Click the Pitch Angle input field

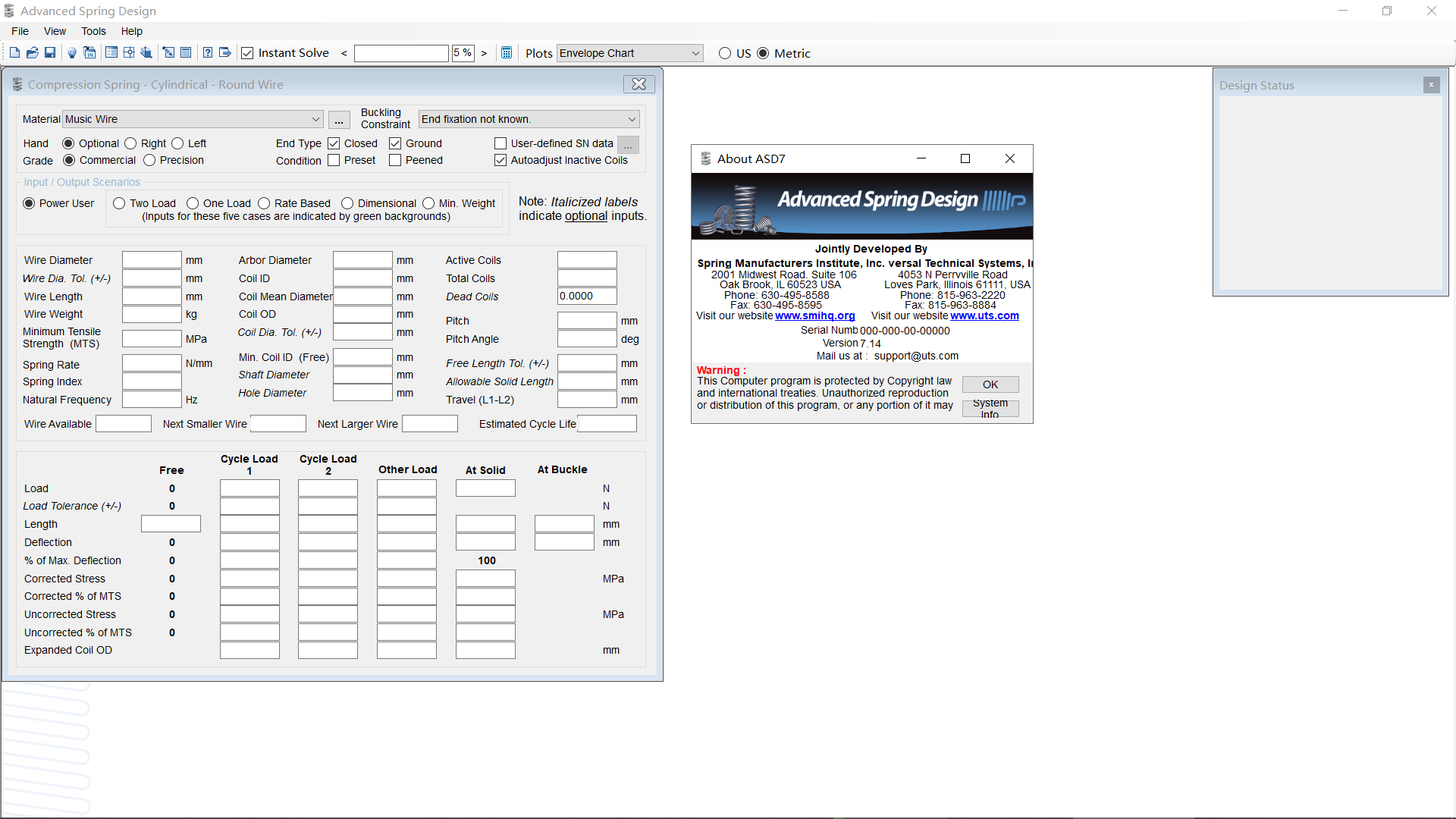pyautogui.click(x=587, y=339)
